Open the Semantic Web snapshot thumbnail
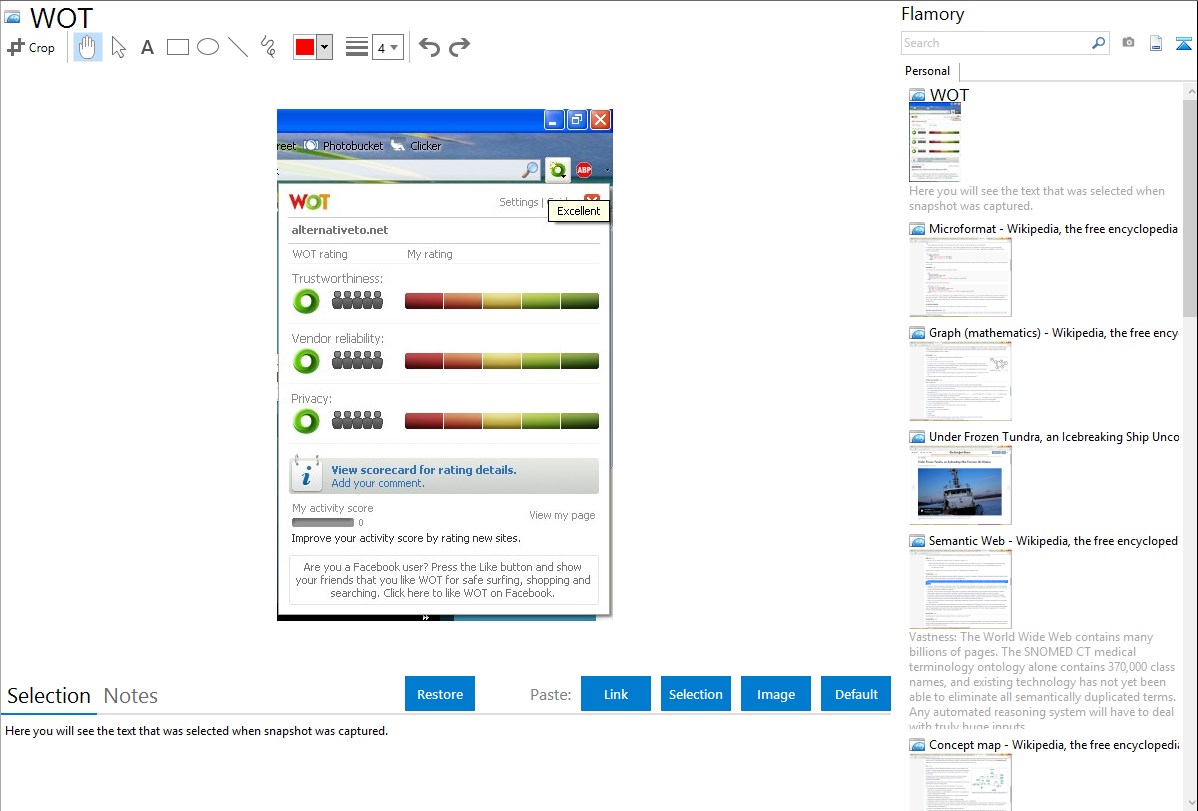This screenshot has height=811, width=1198. (960, 589)
